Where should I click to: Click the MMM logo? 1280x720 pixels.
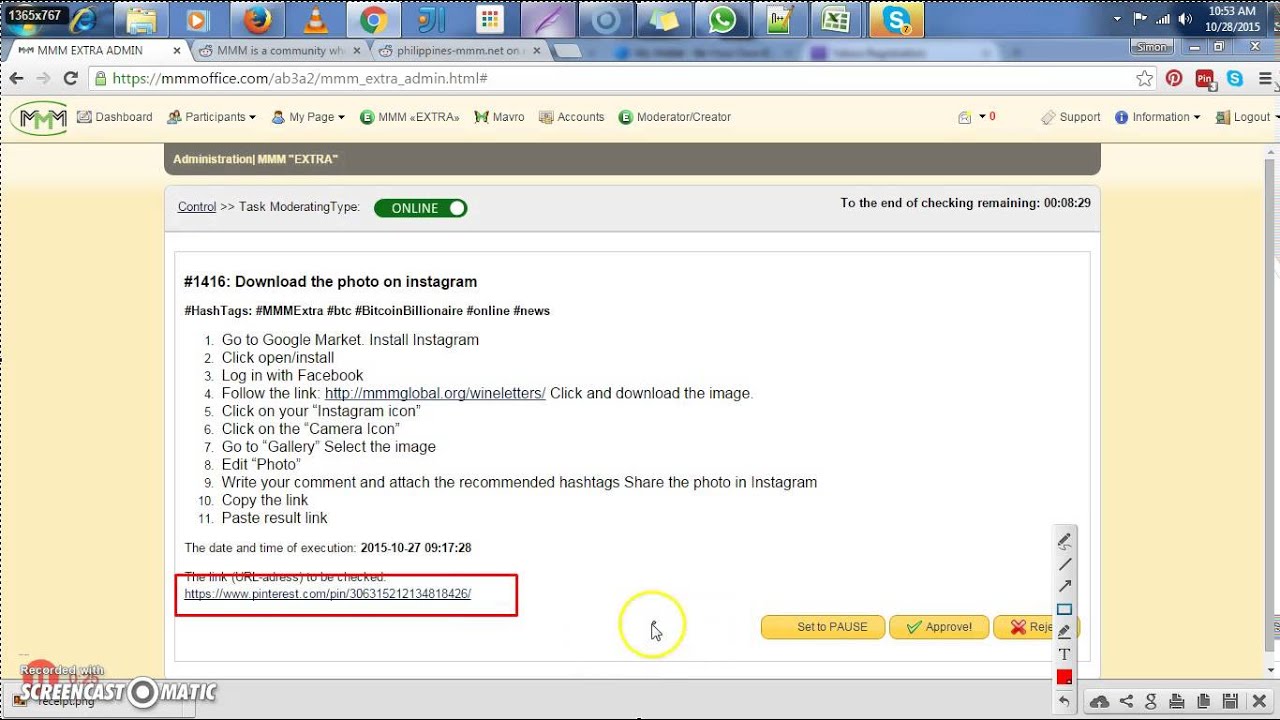click(39, 118)
